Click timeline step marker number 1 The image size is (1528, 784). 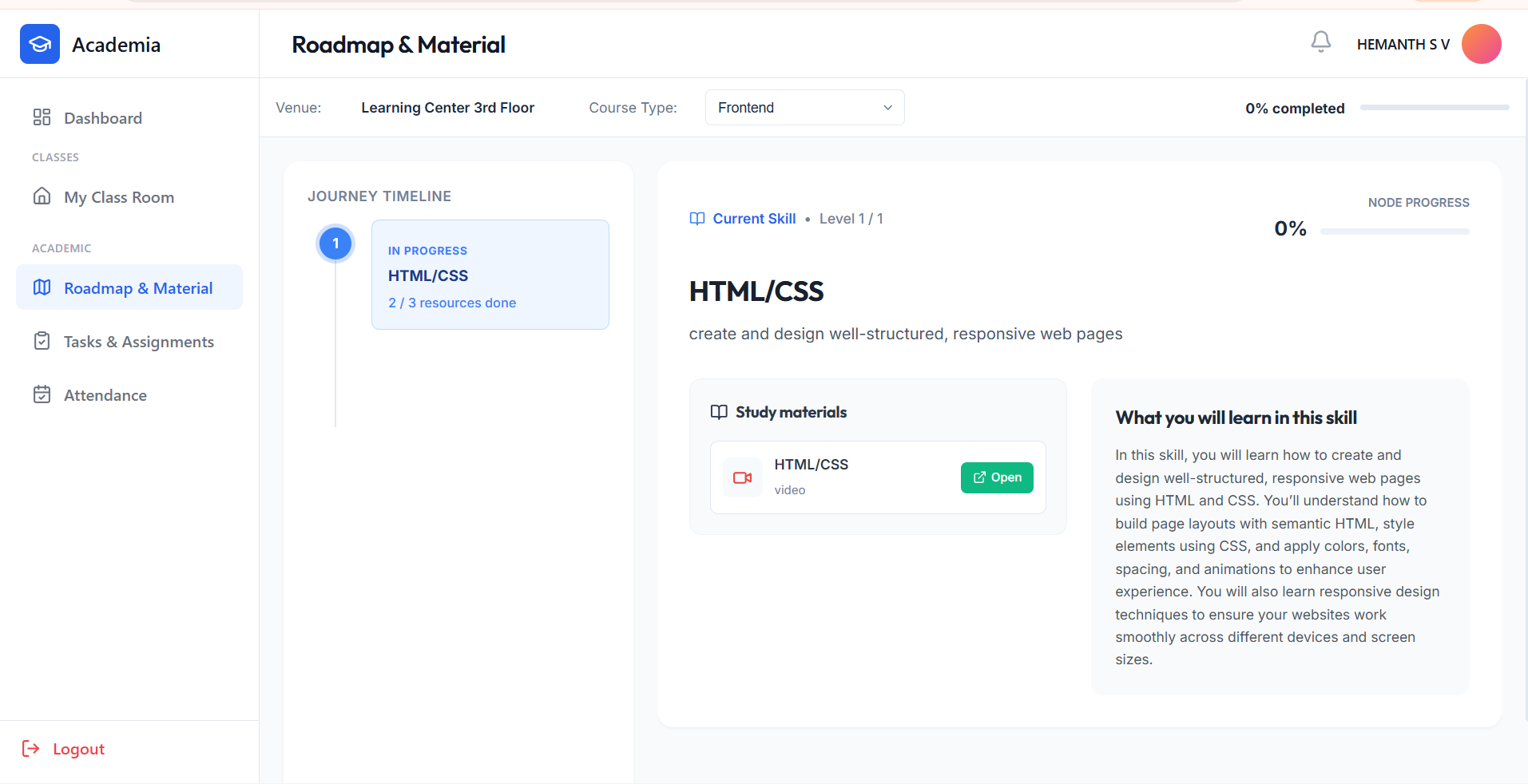pyautogui.click(x=335, y=244)
